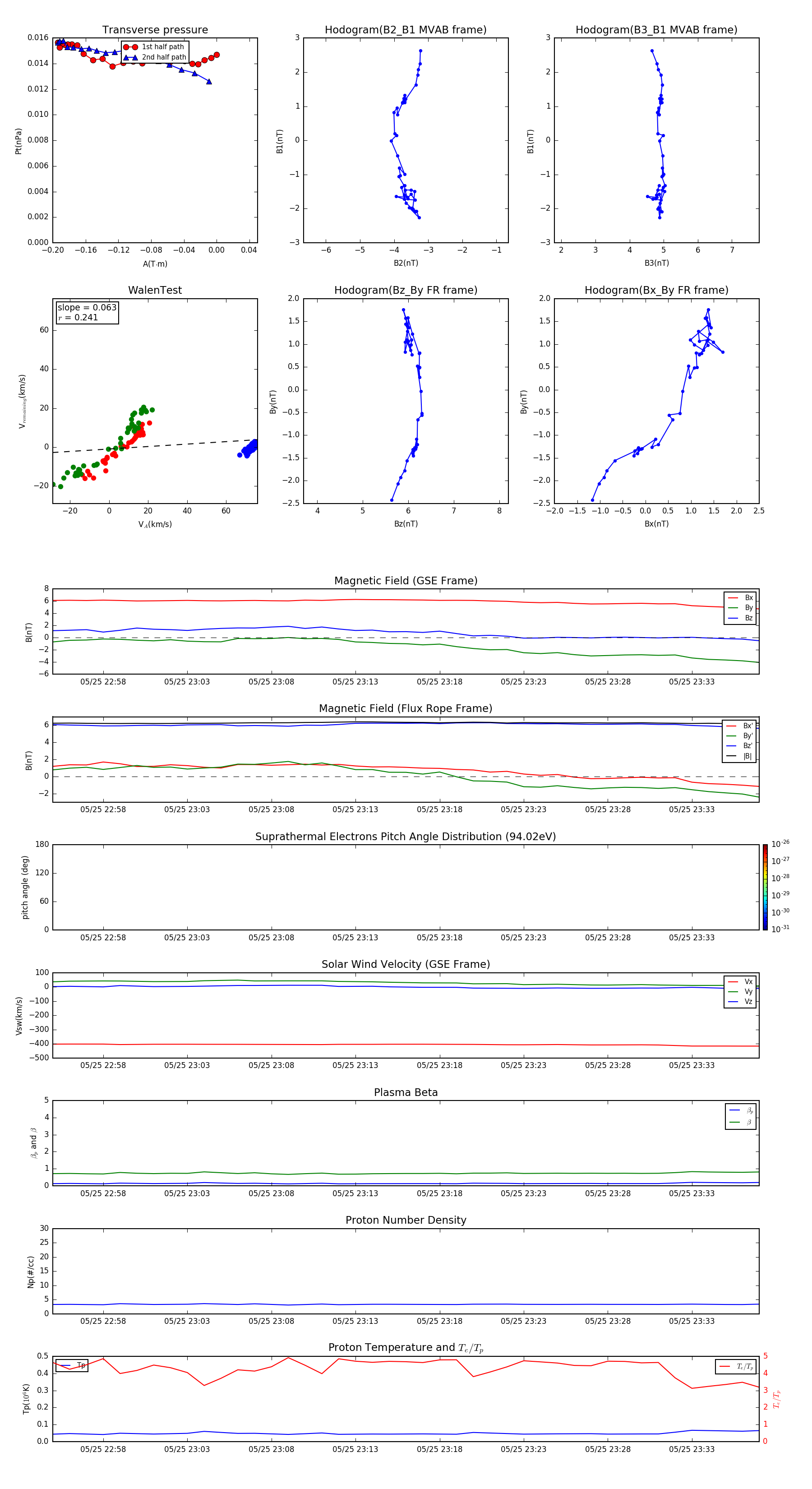Click 'Magnetic Field (GSE Frame)' panel title
This screenshot has width=812, height=1489.
point(406,581)
